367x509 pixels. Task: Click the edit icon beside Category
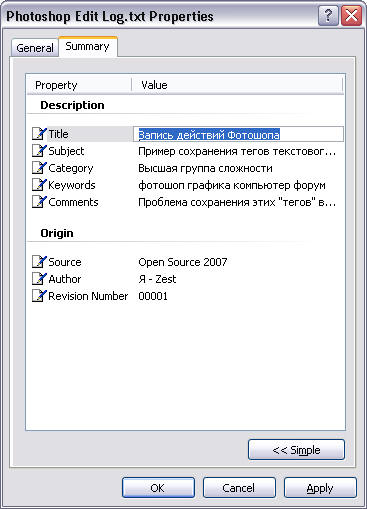pos(39,168)
